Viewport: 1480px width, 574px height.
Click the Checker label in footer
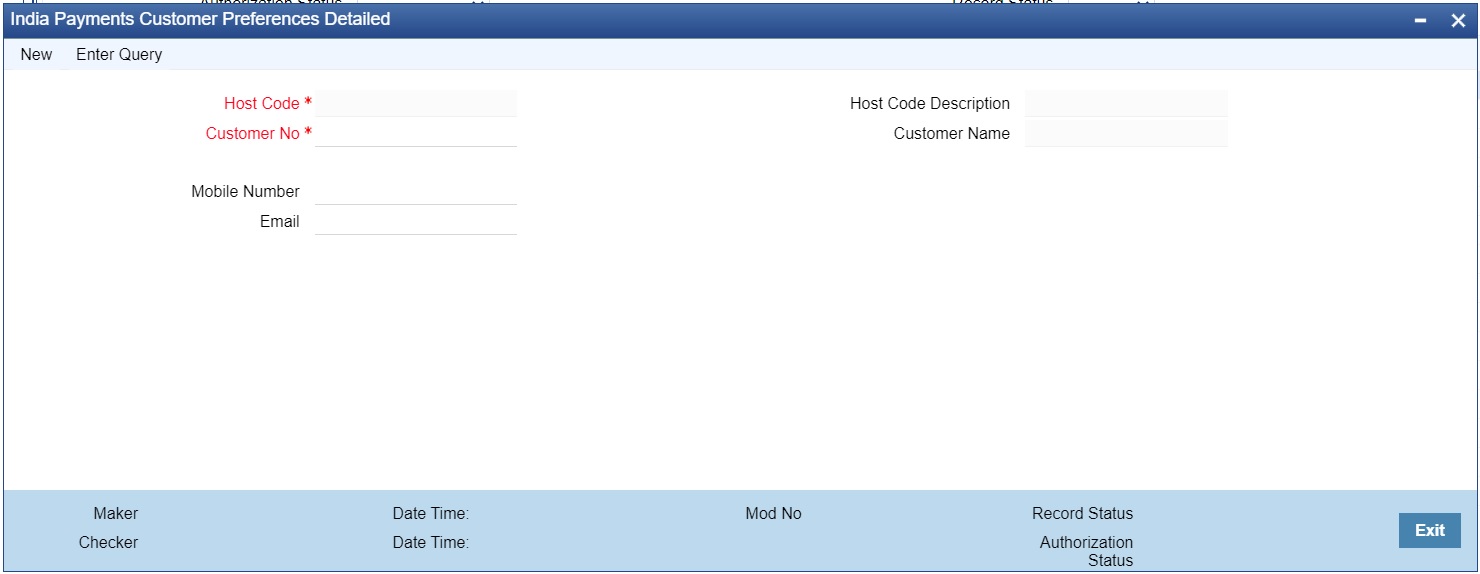click(x=109, y=542)
